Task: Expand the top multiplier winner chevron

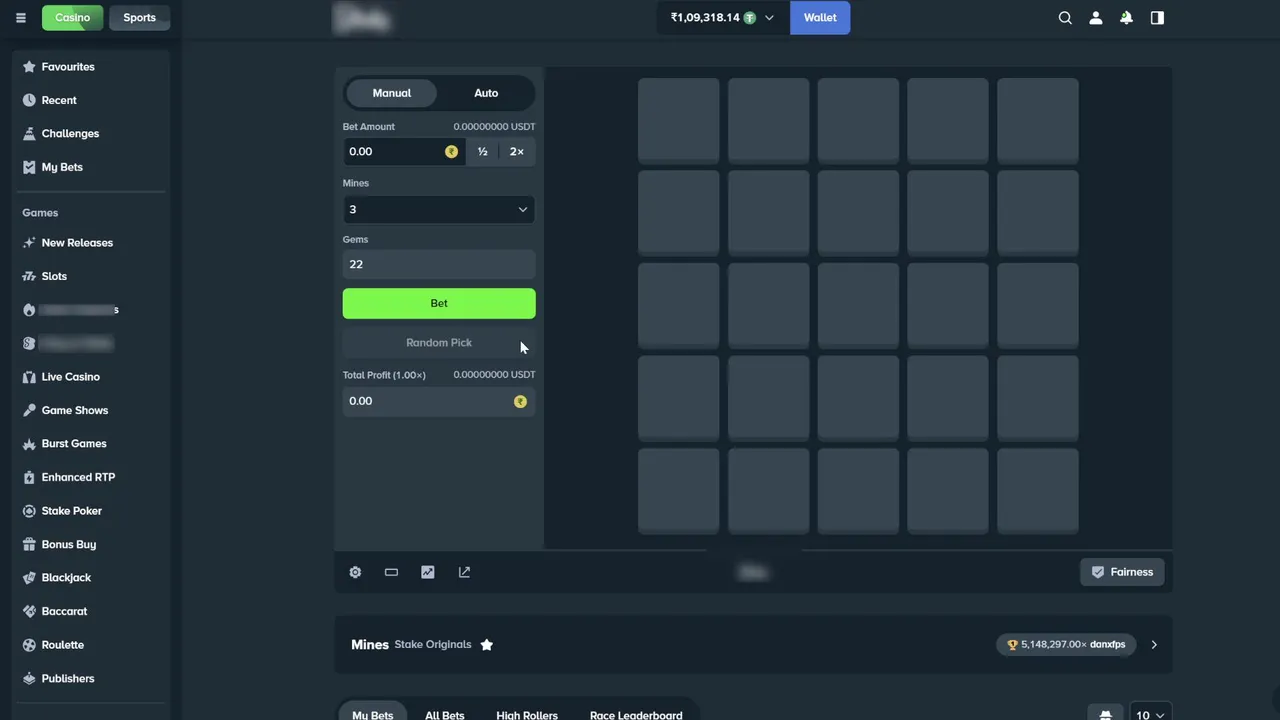Action: (1154, 645)
